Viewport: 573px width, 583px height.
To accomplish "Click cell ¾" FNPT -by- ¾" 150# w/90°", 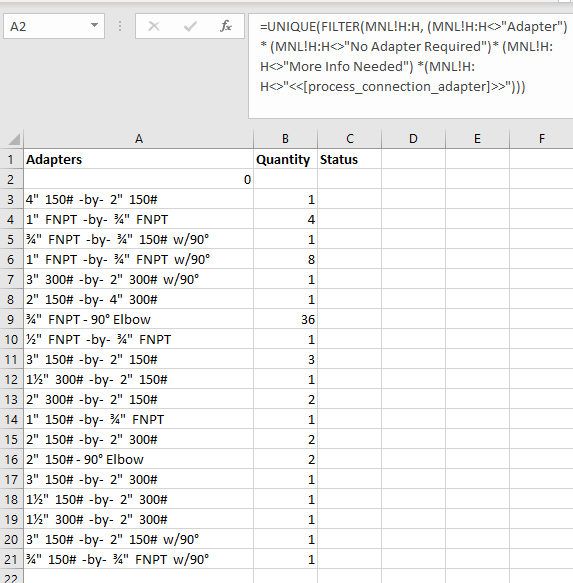I will 139,239.
